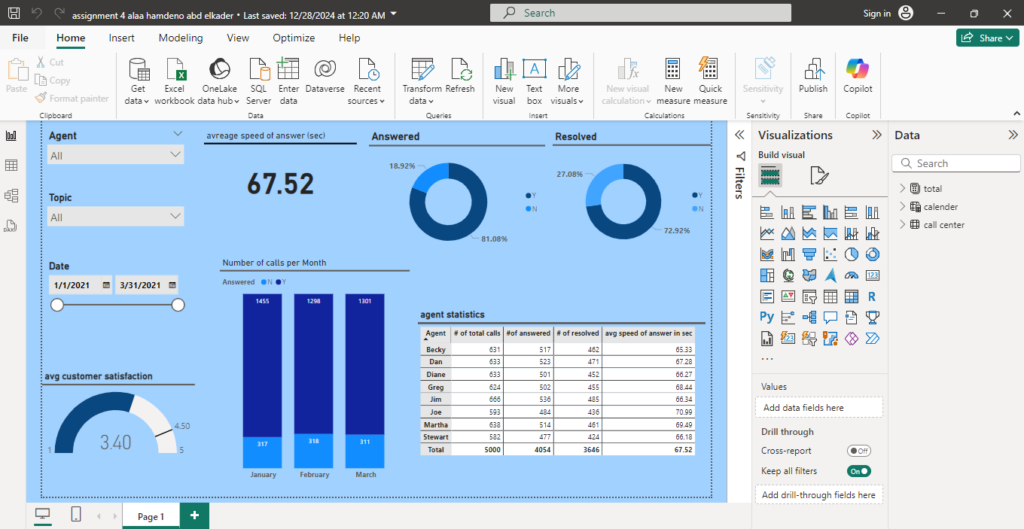The width and height of the screenshot is (1024, 529).
Task: Turn off Keep all filters toggle
Action: (859, 471)
